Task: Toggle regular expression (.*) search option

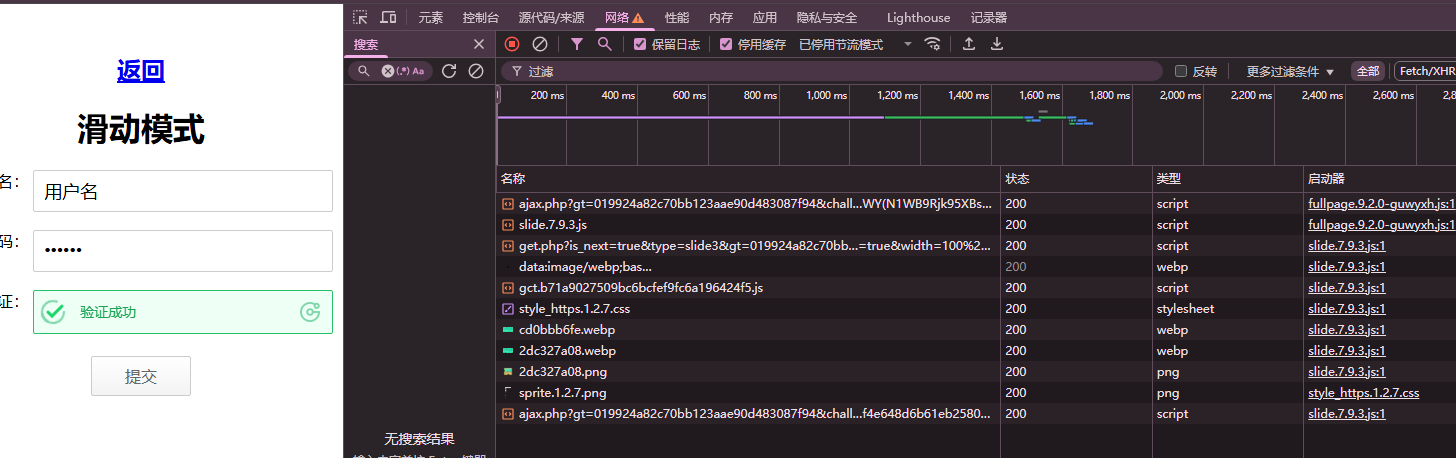Action: [x=403, y=71]
